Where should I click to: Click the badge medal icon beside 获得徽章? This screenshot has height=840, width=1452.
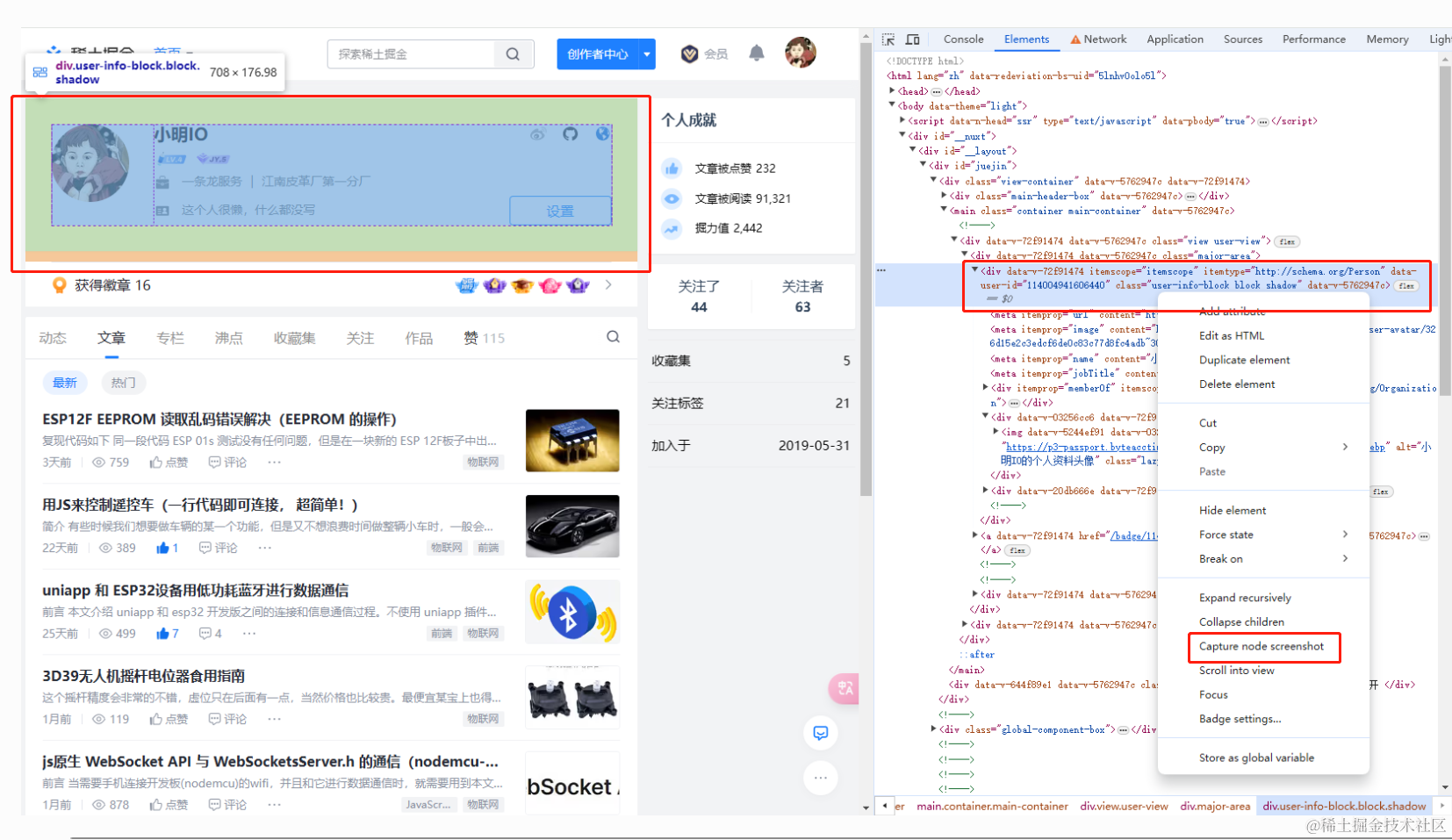pos(60,285)
